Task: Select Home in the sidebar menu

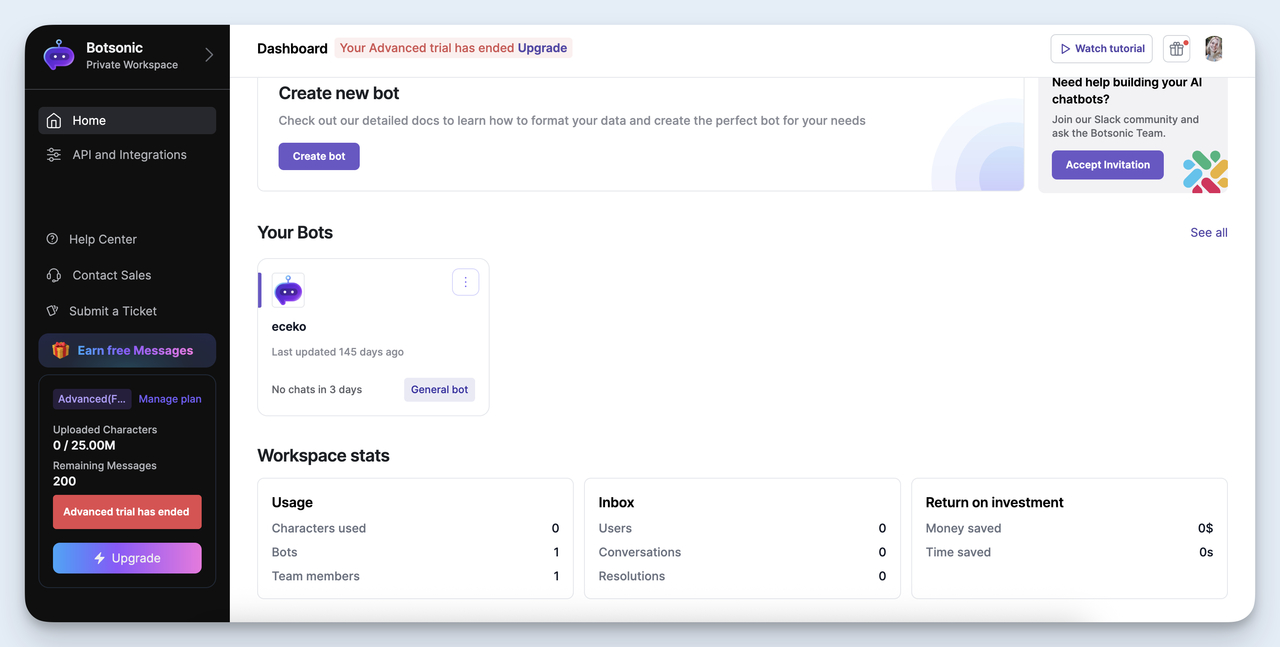Action: click(x=89, y=119)
